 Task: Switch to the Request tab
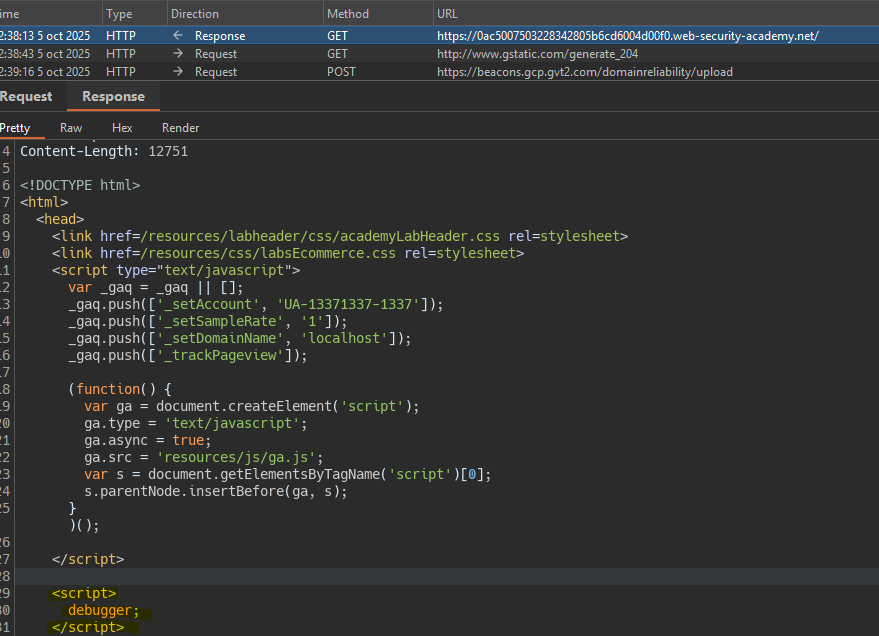pos(26,97)
